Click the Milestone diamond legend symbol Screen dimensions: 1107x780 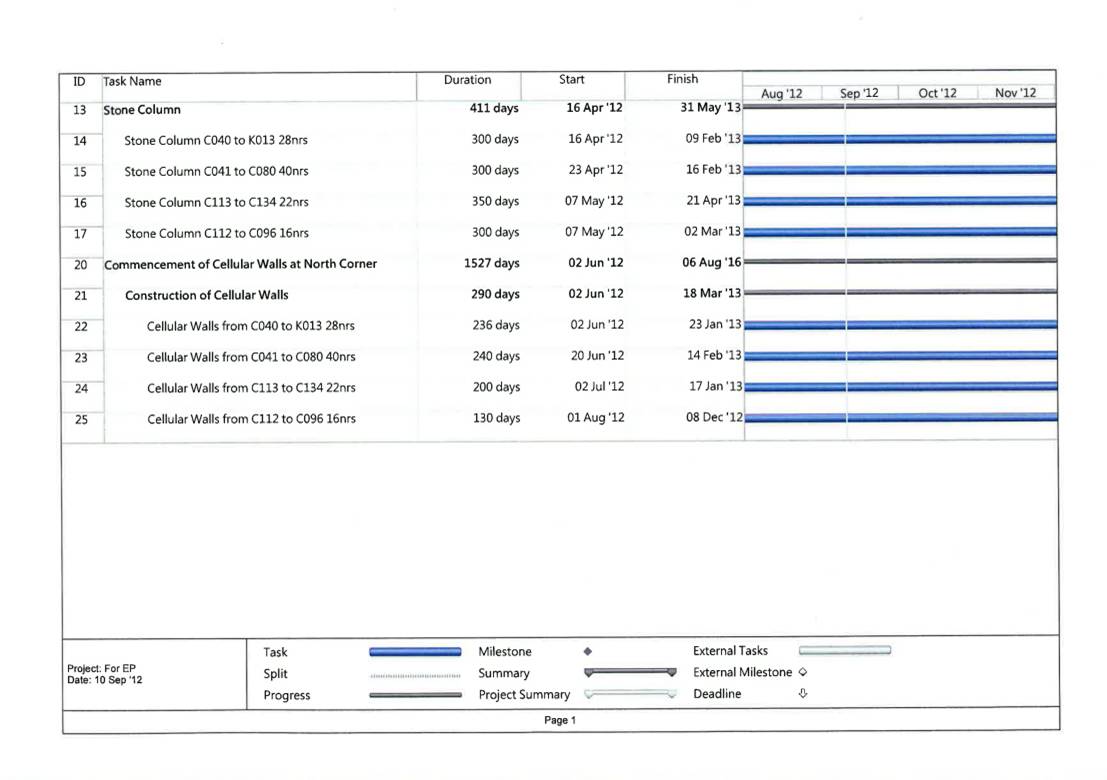(587, 652)
